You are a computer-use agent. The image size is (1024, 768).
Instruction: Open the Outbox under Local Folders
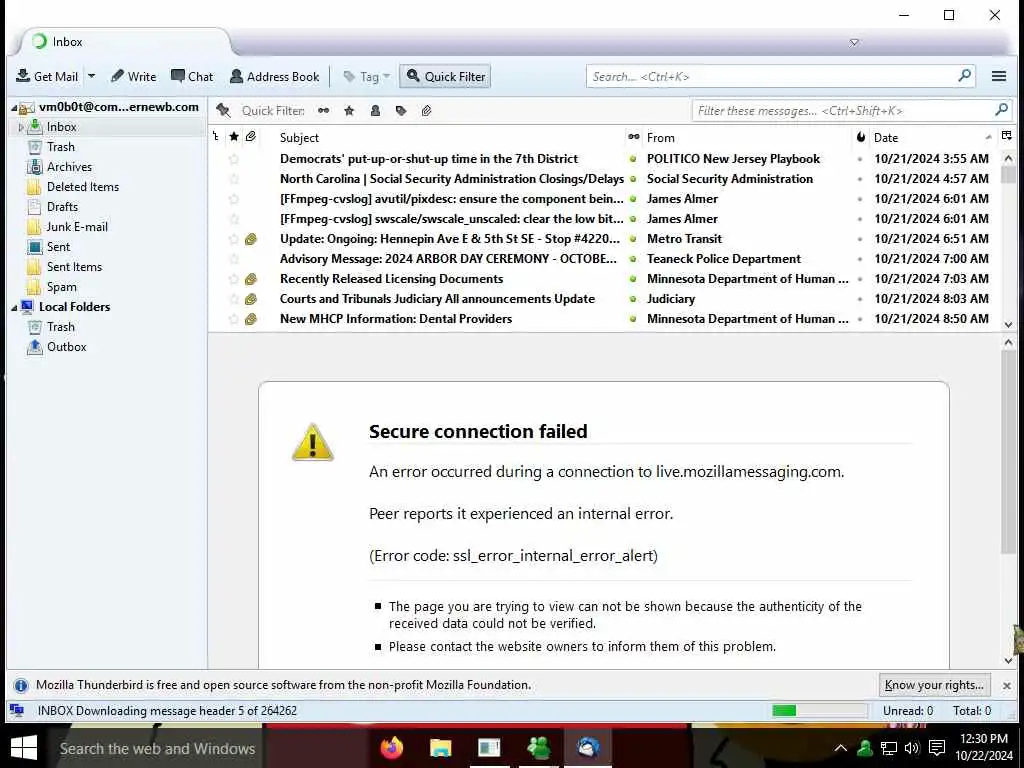click(x=67, y=347)
